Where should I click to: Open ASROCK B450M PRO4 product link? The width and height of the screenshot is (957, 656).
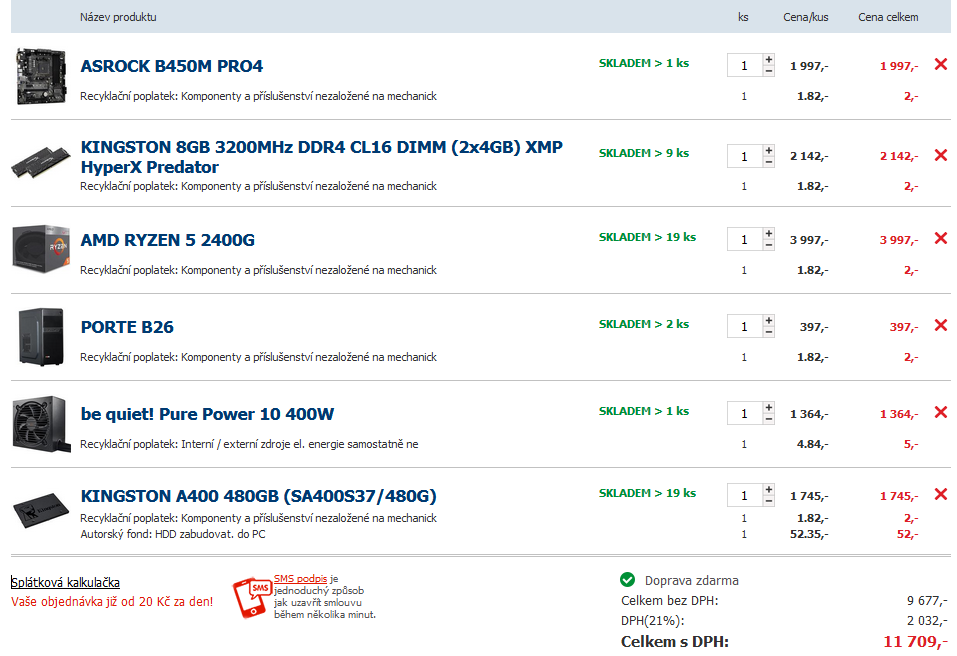(172, 66)
